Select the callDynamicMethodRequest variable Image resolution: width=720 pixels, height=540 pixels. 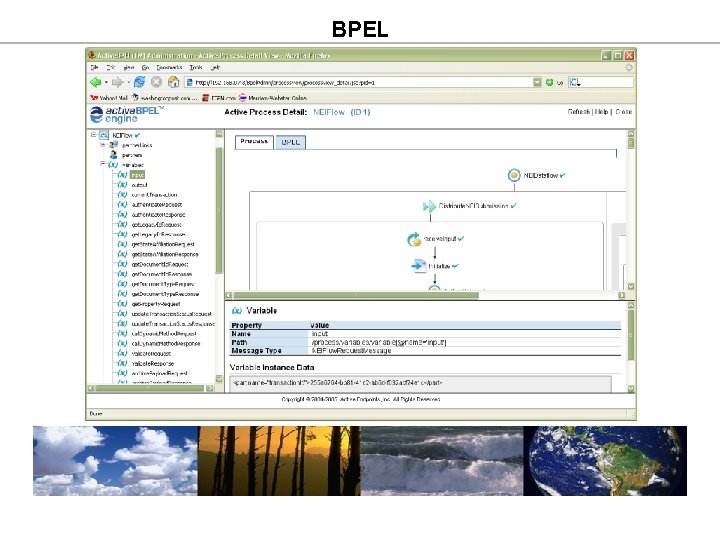point(164,334)
